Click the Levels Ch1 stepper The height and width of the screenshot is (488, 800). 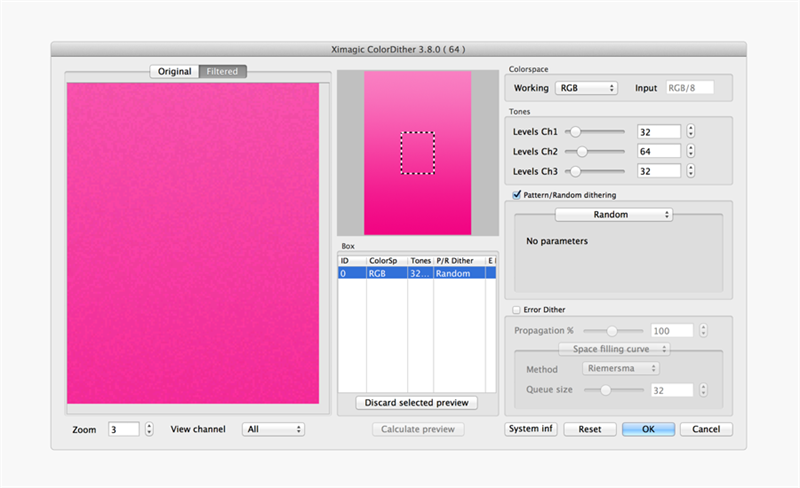coord(691,131)
